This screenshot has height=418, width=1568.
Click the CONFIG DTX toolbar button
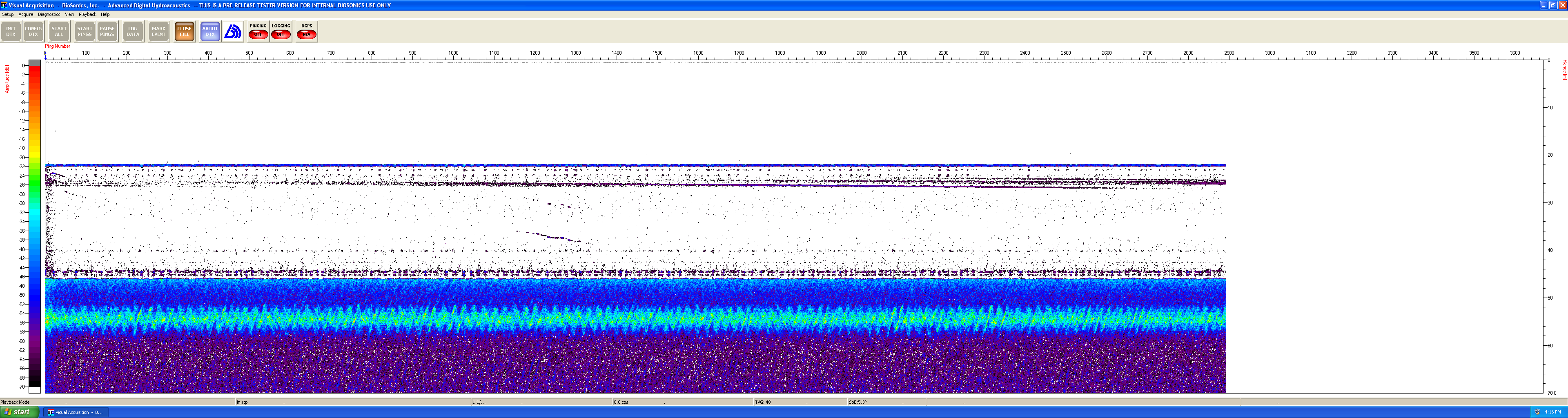[x=33, y=32]
